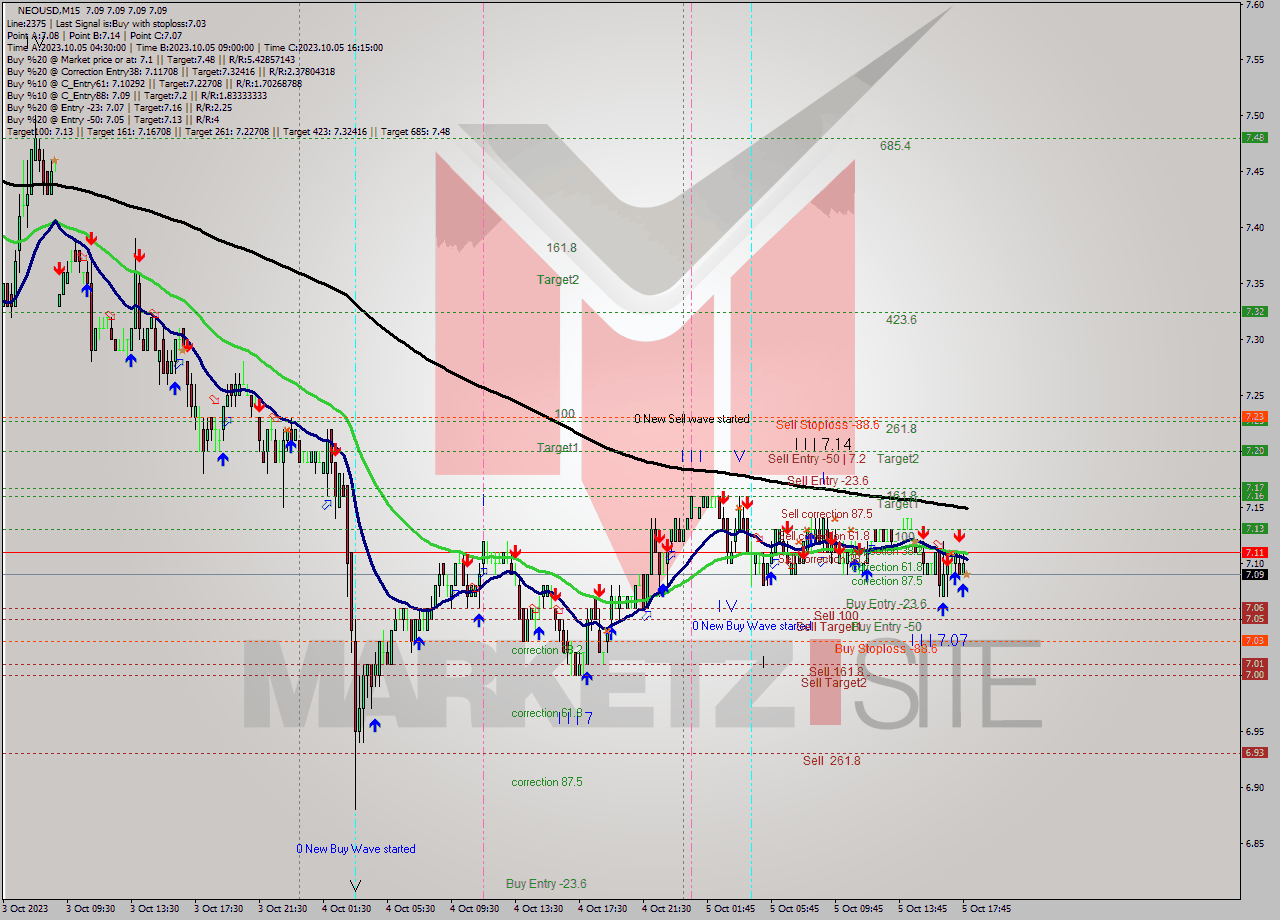1280x920 pixels.
Task: Click the '4 Oct 13:30' time label
Action: tap(538, 909)
